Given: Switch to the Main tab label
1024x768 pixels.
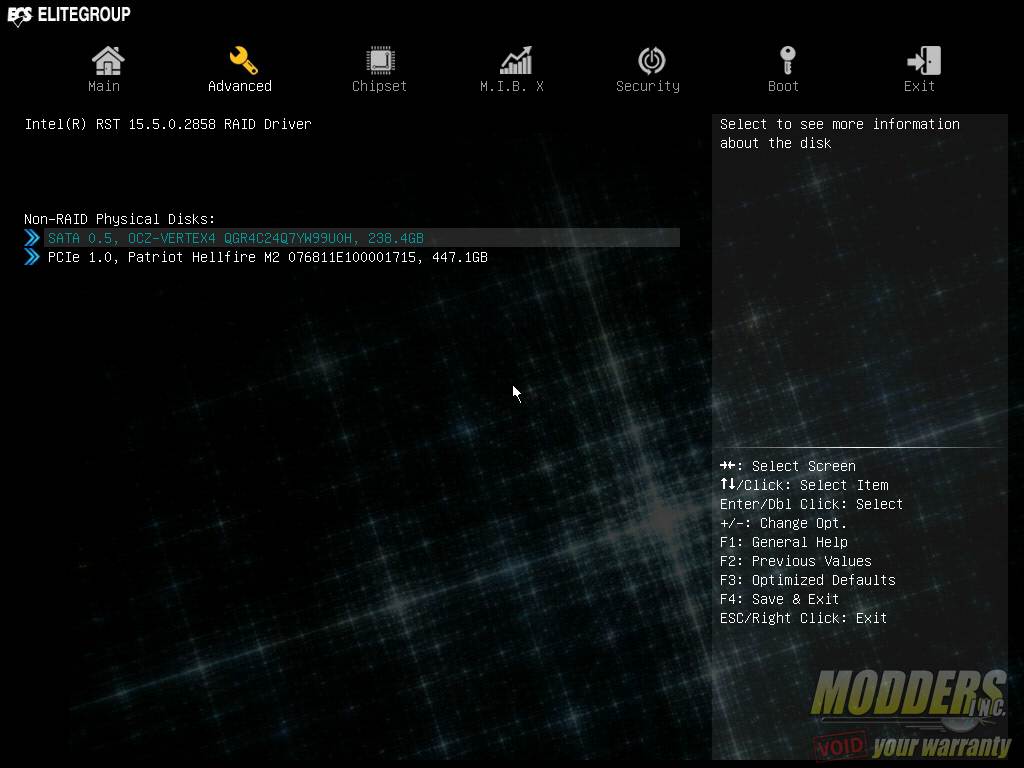Looking at the screenshot, I should (104, 86).
